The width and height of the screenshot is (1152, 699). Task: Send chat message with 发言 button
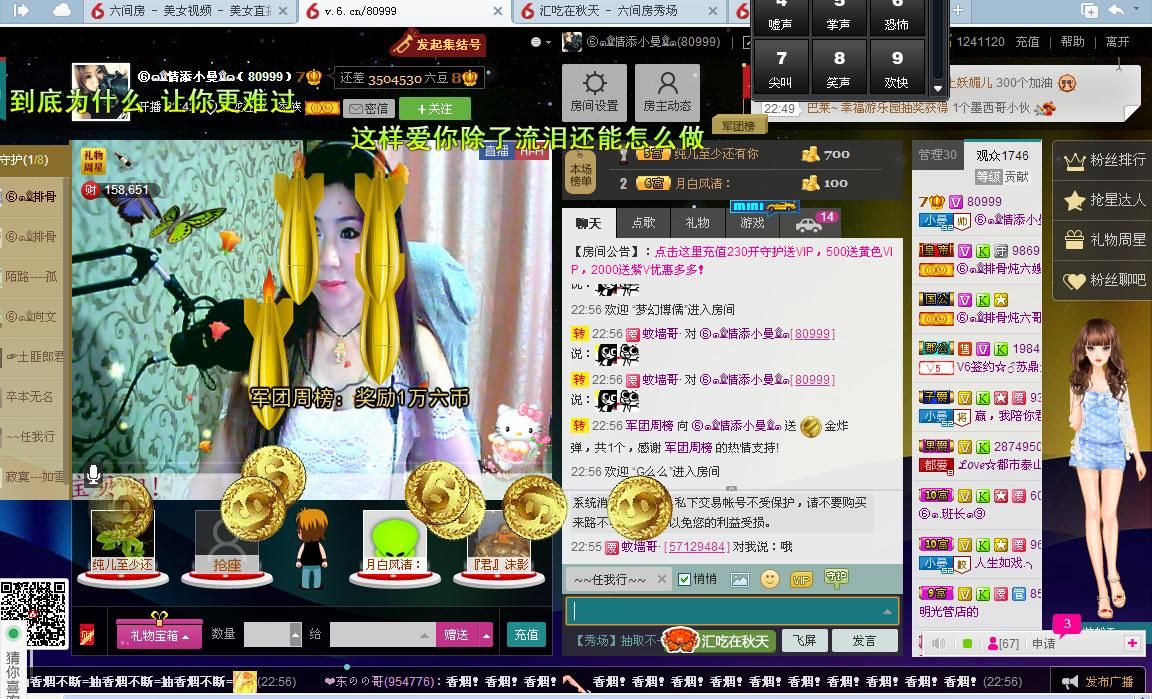coord(864,641)
